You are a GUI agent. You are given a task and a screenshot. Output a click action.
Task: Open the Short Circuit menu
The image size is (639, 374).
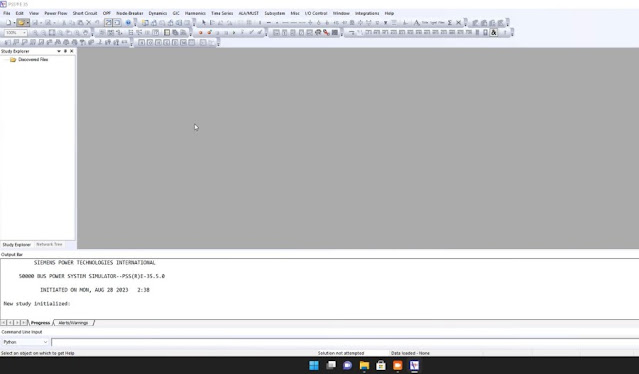pos(85,13)
